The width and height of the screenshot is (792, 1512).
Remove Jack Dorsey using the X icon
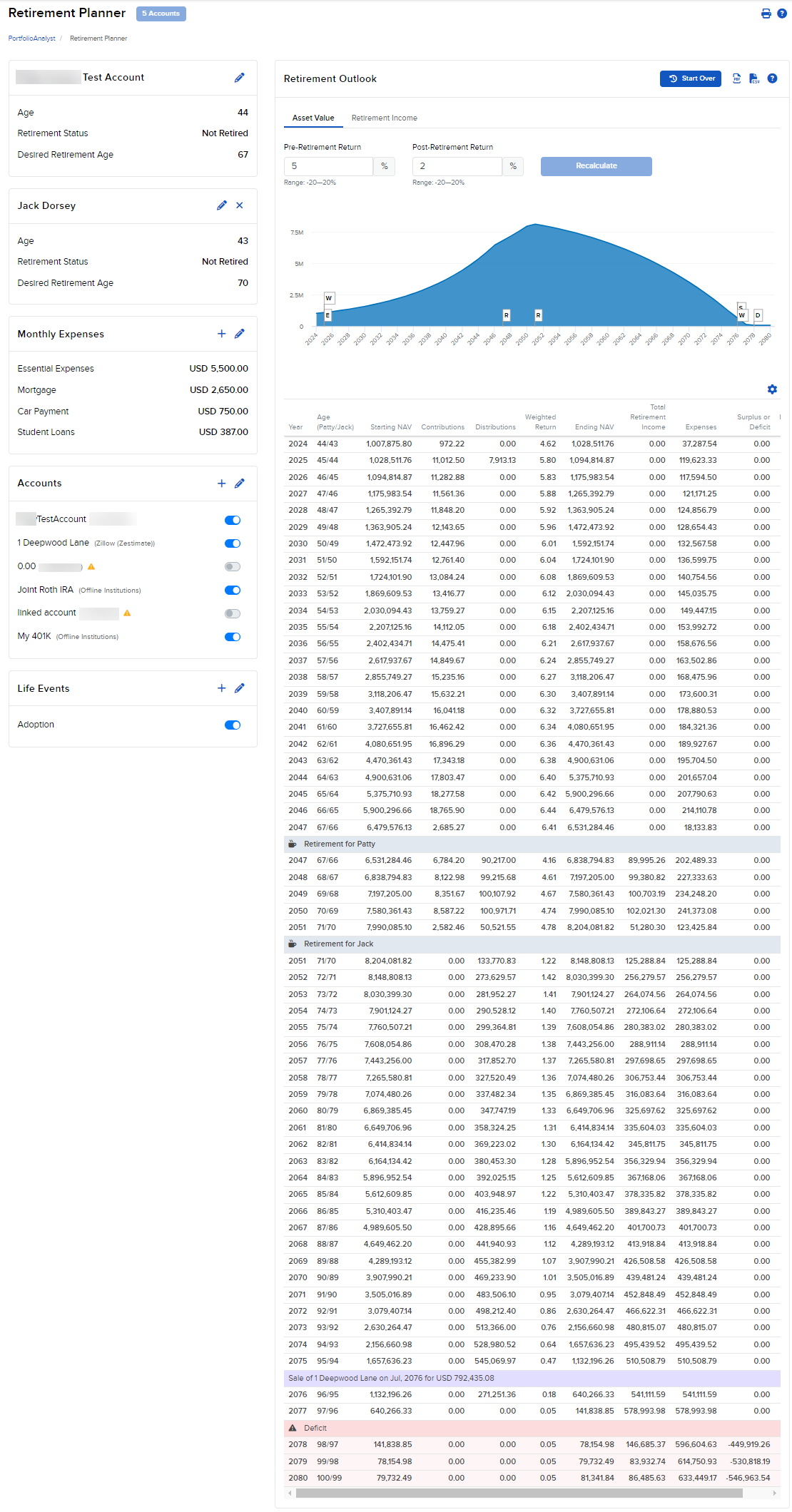(240, 205)
